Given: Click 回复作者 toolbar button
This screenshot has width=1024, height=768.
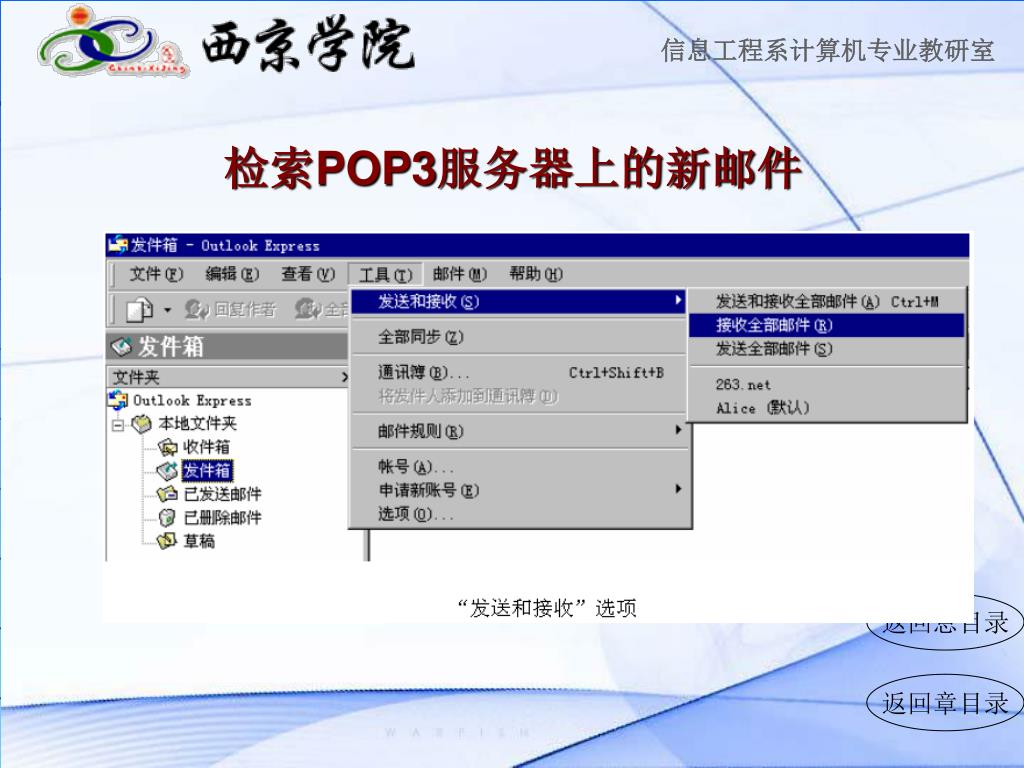Looking at the screenshot, I should pos(230,310).
